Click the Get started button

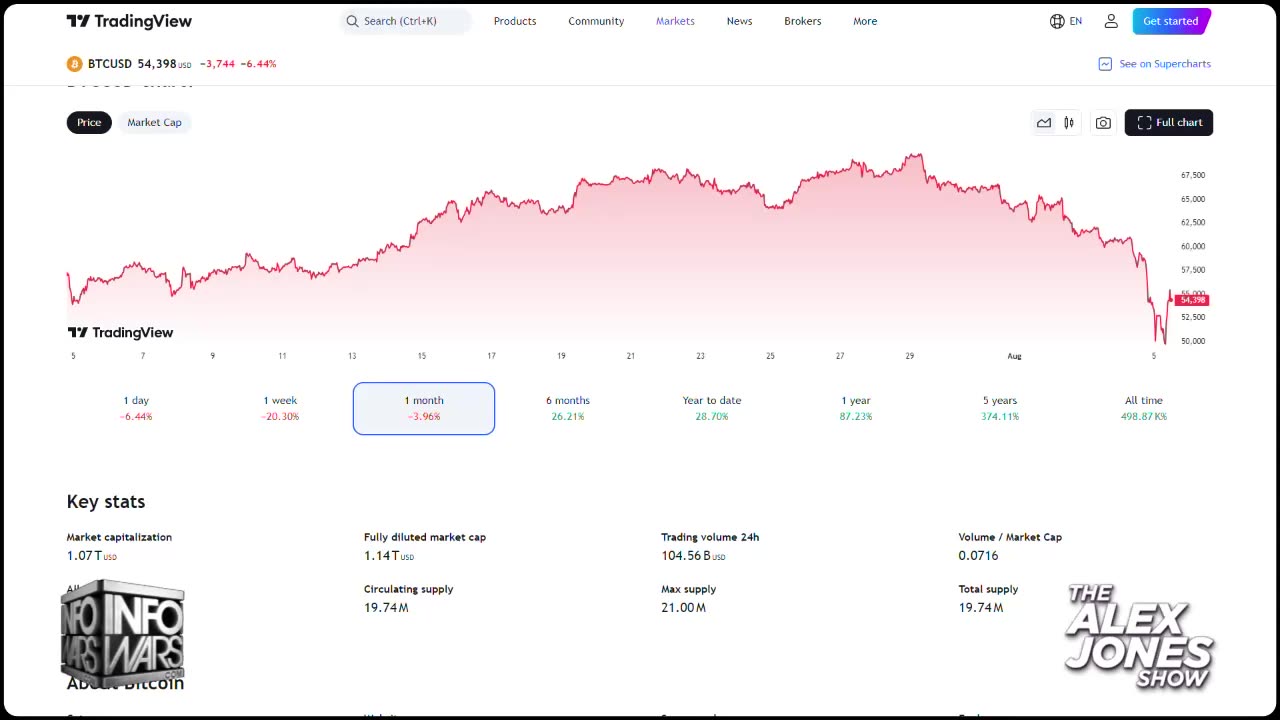pos(1171,21)
